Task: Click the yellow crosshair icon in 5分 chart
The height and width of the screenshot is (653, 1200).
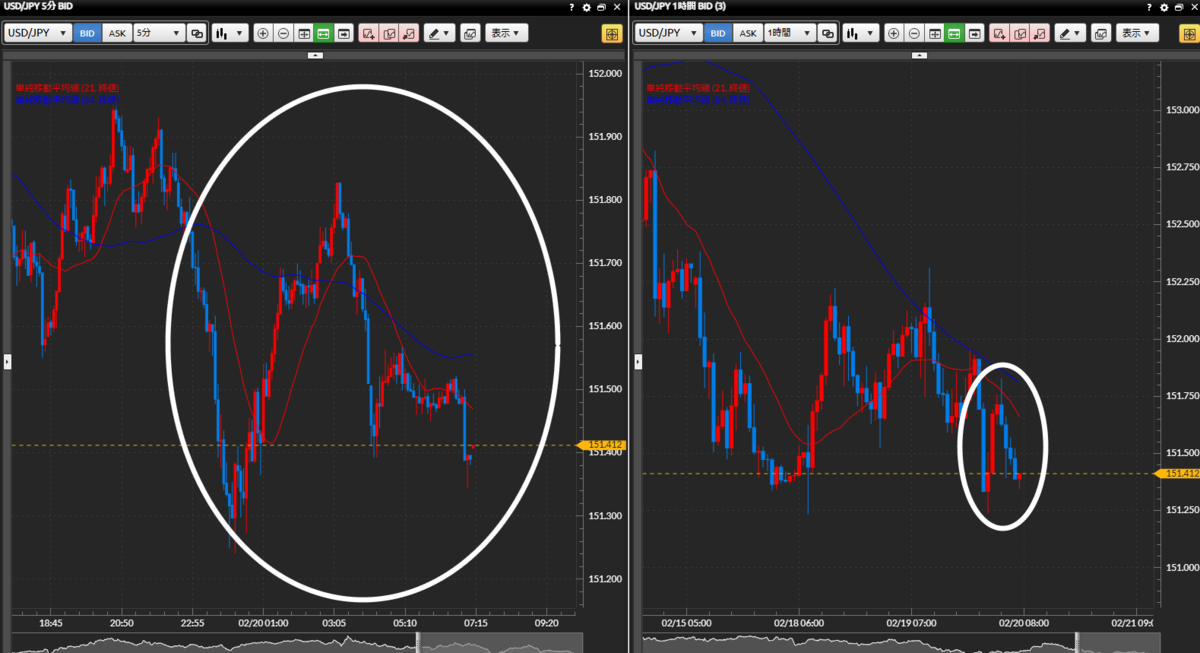Action: pyautogui.click(x=612, y=33)
